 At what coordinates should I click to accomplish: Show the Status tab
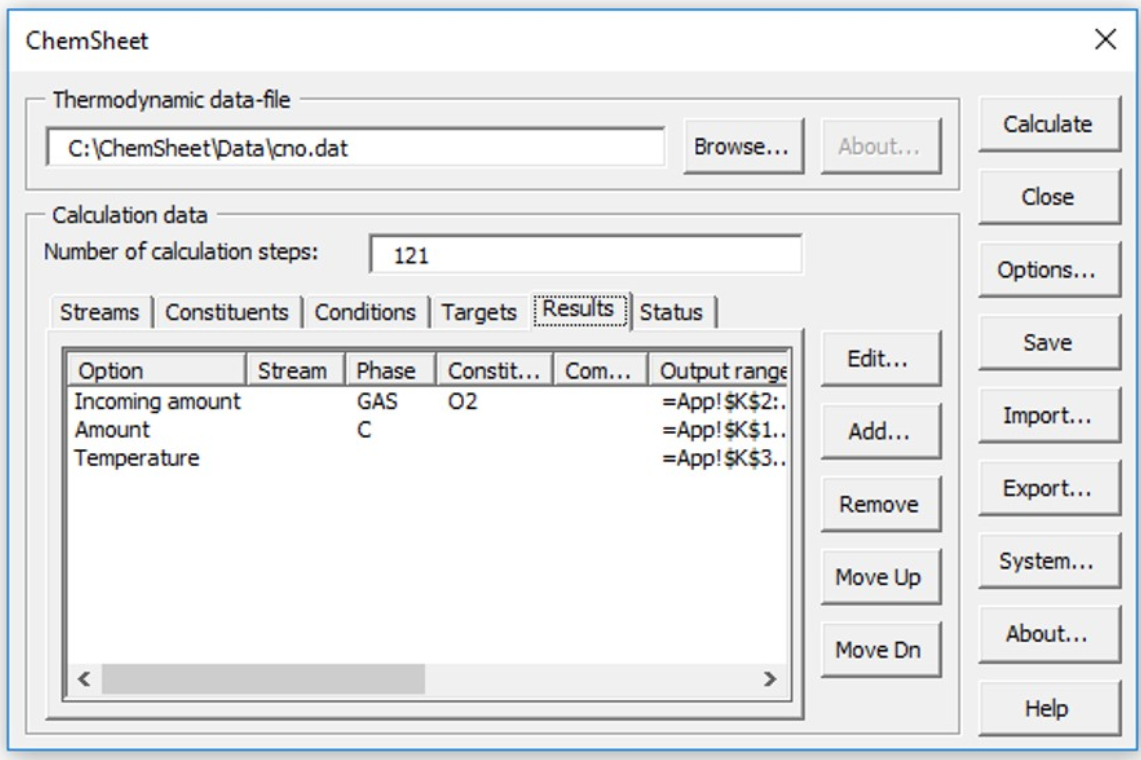coord(671,312)
